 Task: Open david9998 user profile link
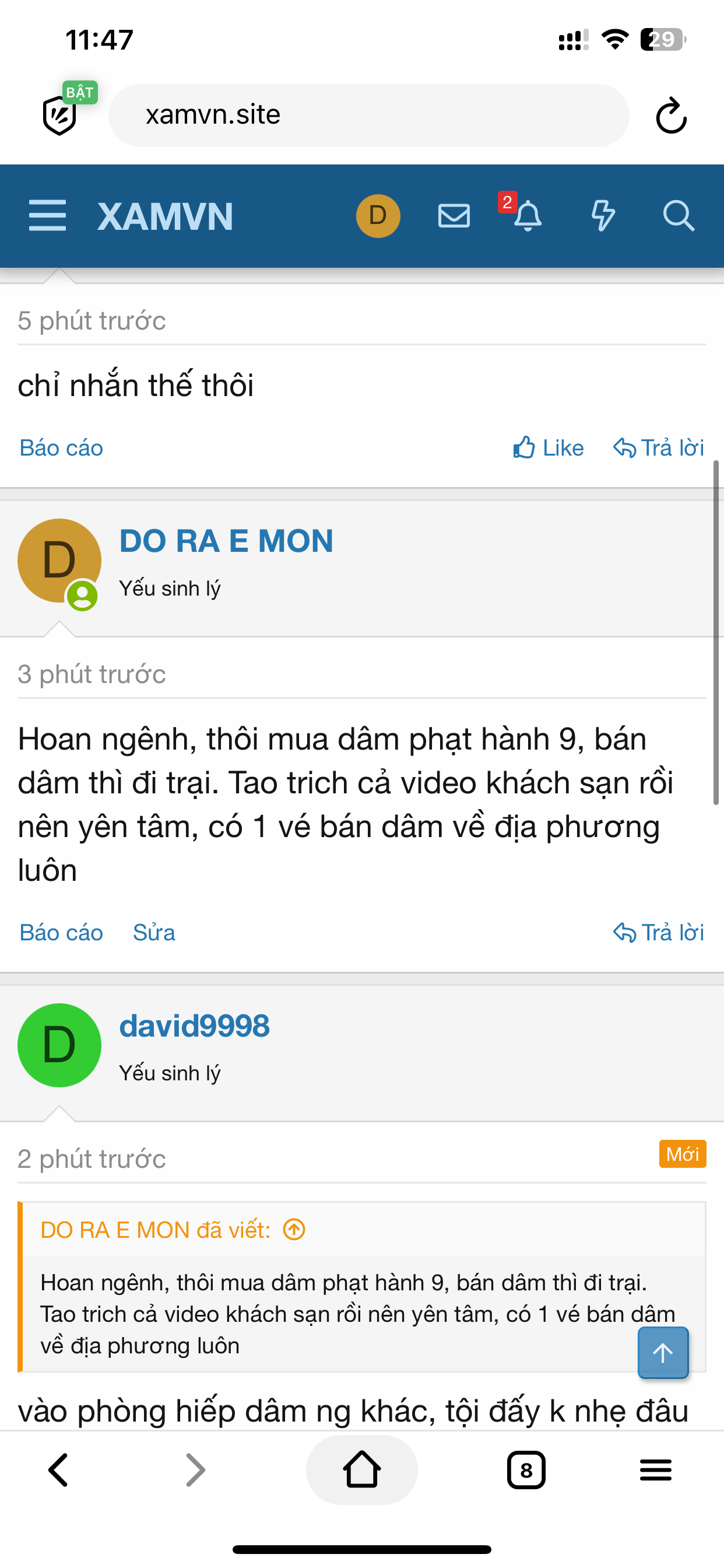click(194, 1025)
